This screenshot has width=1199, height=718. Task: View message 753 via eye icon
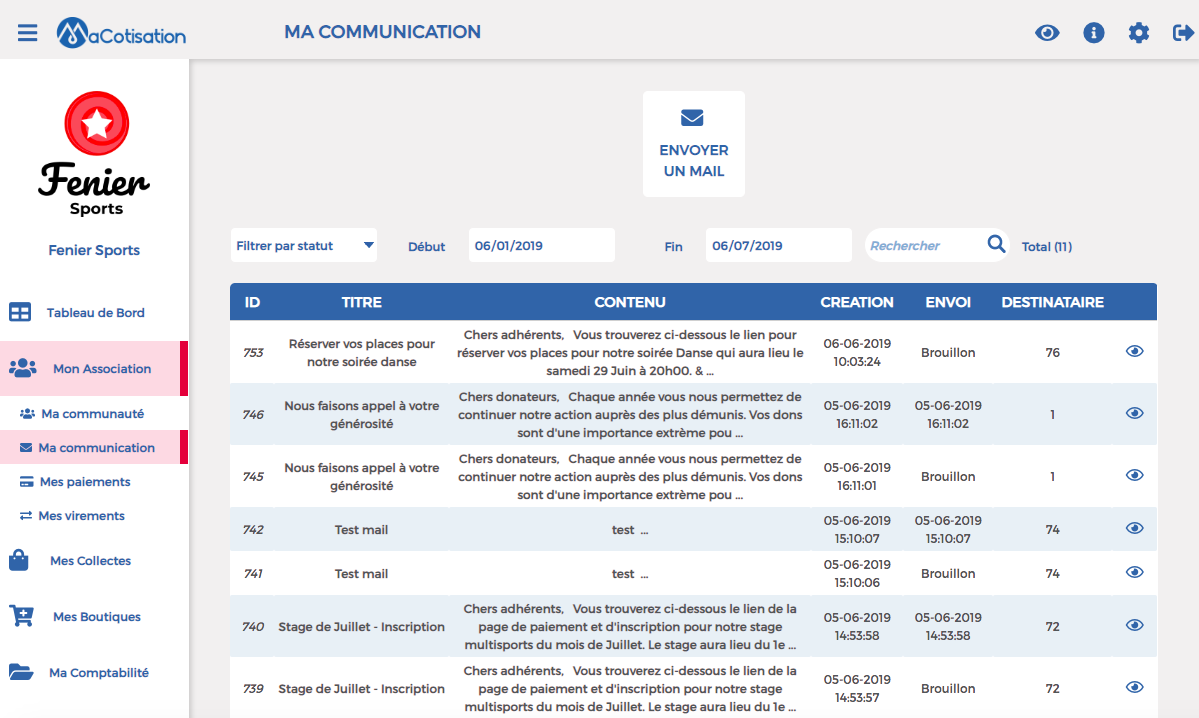(1134, 352)
